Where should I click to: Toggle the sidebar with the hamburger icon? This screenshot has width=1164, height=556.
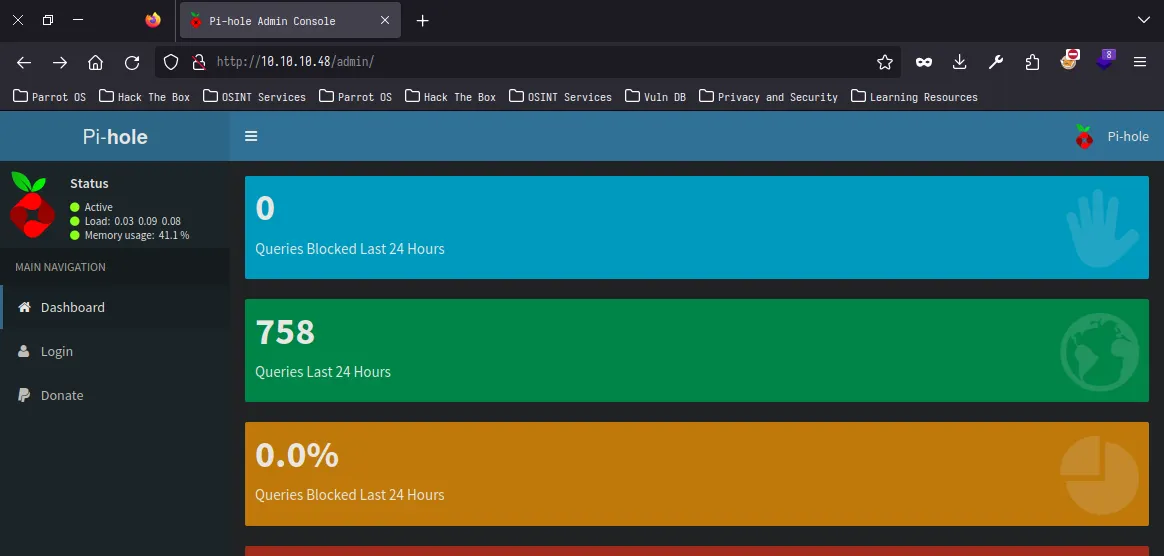click(x=251, y=136)
